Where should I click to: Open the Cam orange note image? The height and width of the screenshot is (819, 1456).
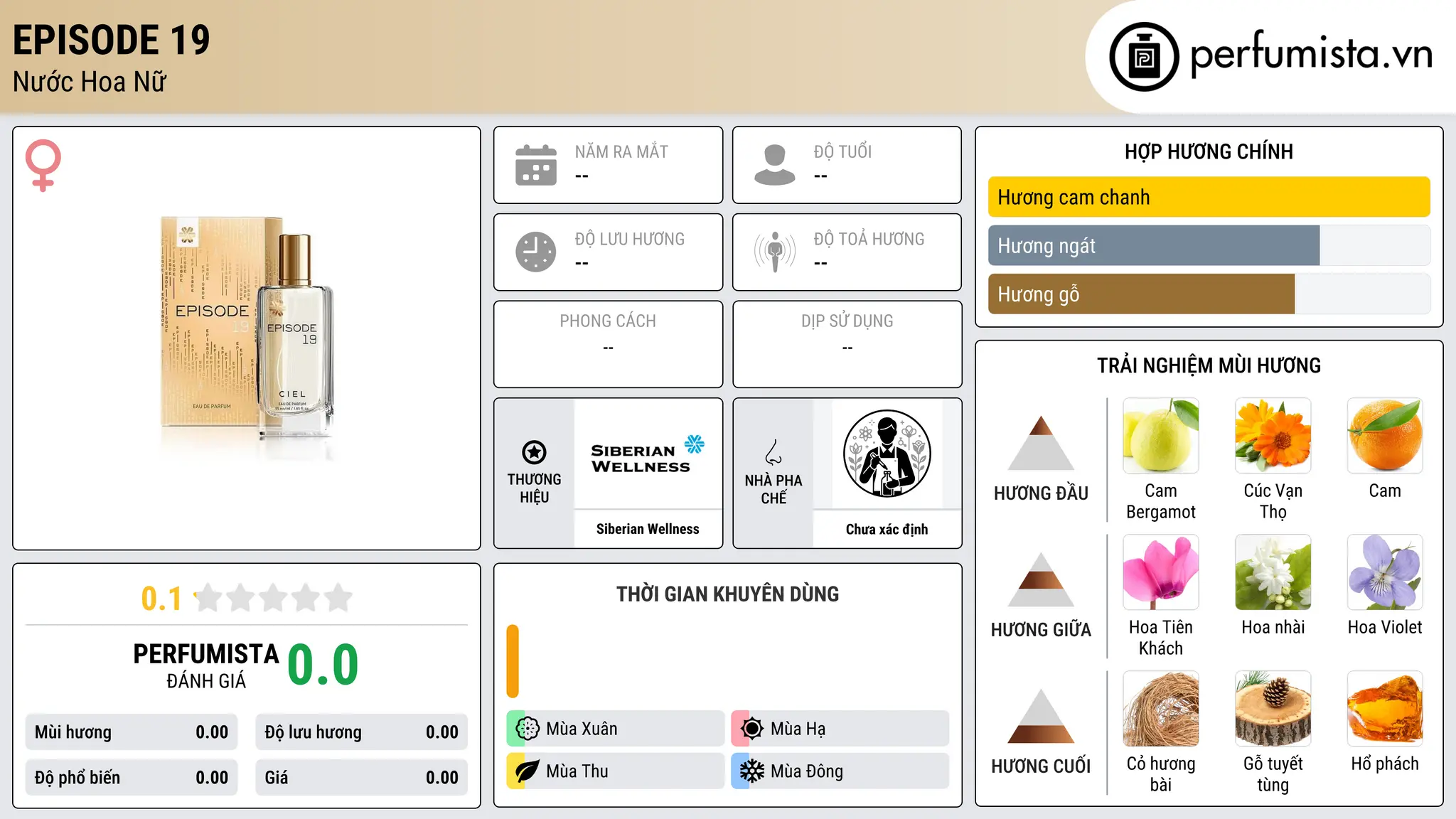[1385, 436]
